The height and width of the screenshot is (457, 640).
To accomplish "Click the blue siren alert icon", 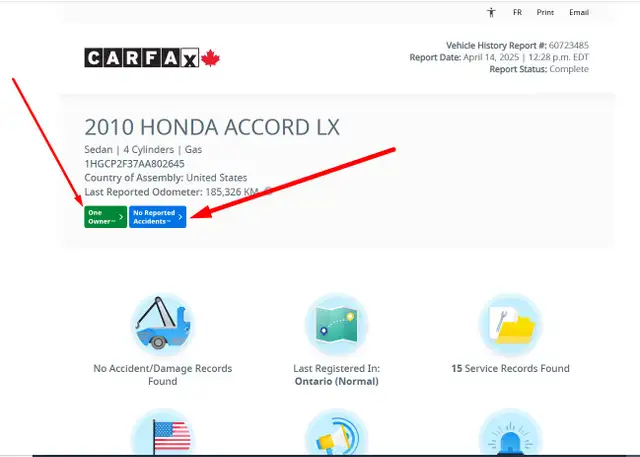I will tap(510, 433).
